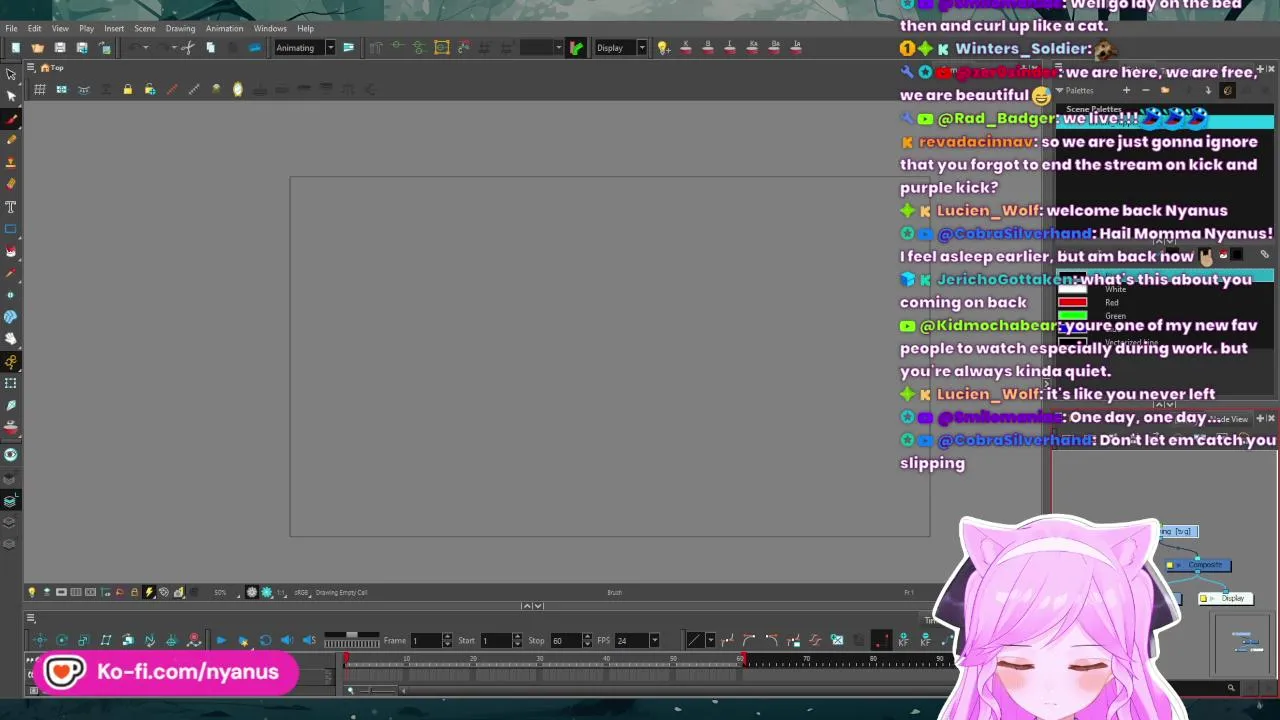The image size is (1280, 720).
Task: Click the Ko-fi.com/nyanus link banner
Action: (x=165, y=672)
